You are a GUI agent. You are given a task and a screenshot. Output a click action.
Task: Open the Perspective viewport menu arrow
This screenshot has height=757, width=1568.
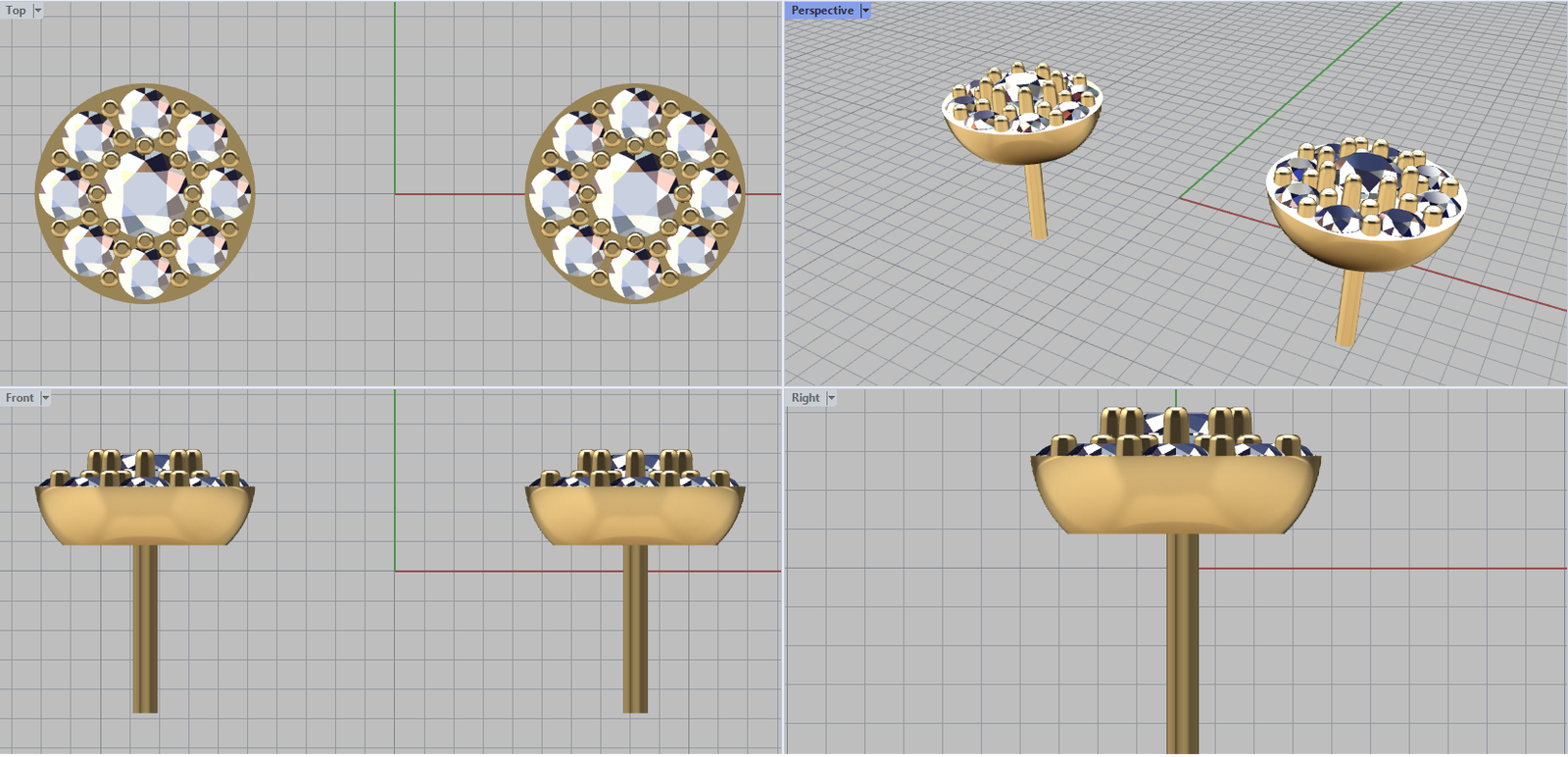(x=865, y=11)
